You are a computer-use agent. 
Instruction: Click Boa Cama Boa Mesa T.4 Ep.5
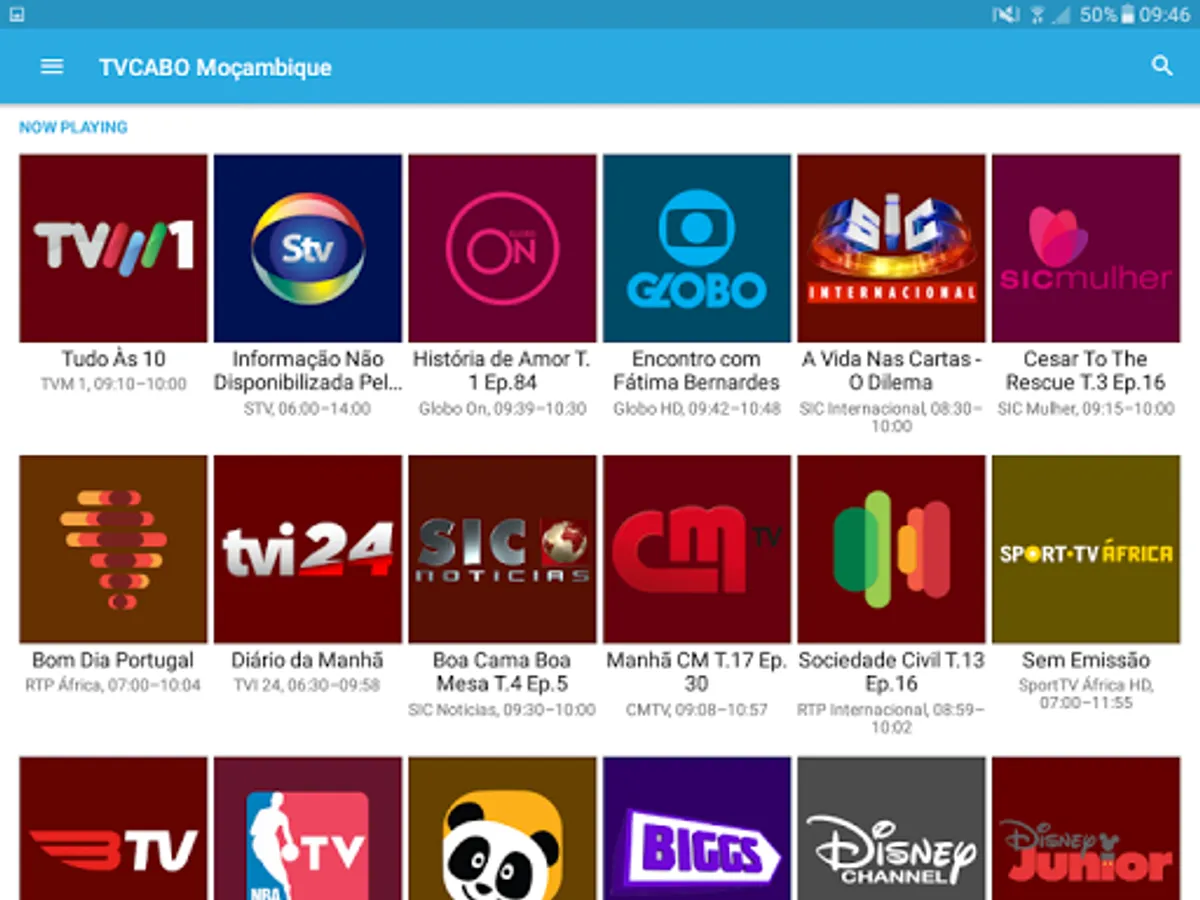tap(502, 672)
